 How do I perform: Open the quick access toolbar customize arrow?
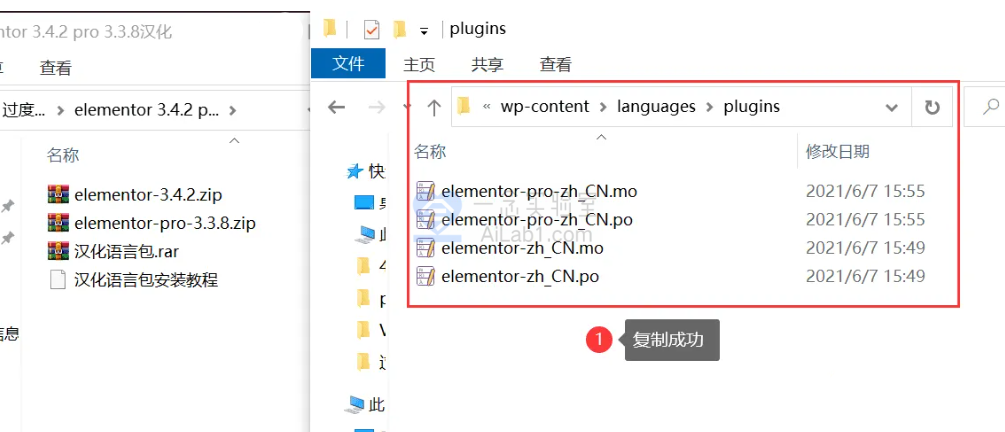click(x=423, y=30)
